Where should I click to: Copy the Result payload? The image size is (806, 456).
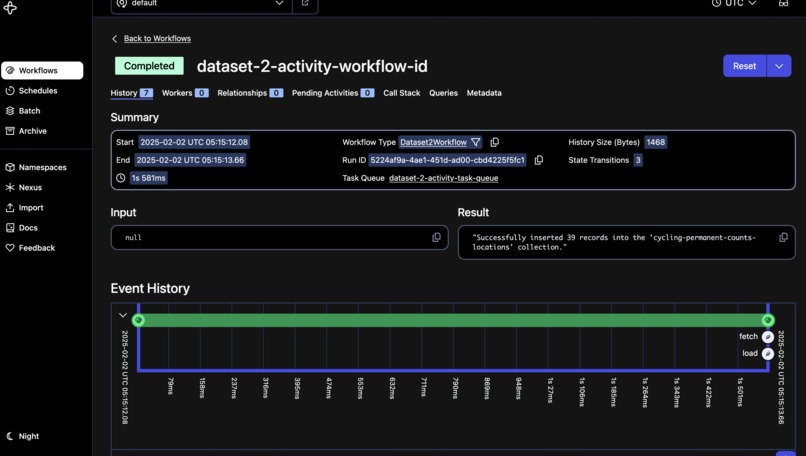point(783,237)
